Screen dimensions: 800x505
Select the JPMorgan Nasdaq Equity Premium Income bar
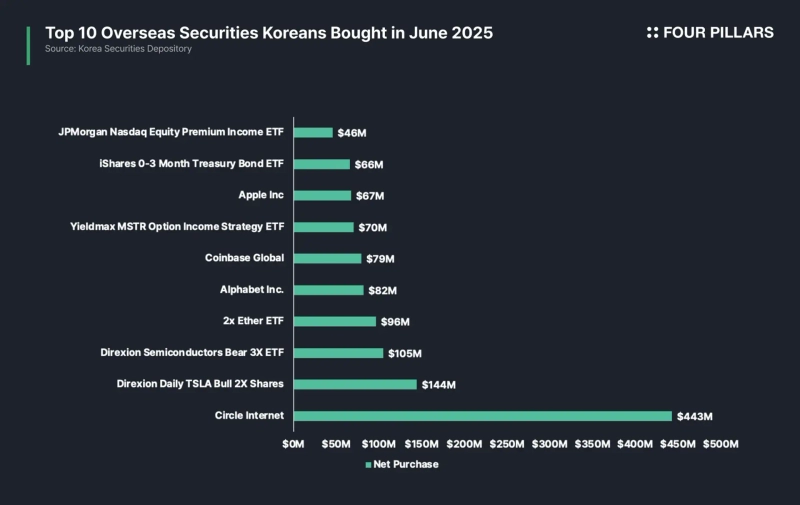pyautogui.click(x=313, y=132)
